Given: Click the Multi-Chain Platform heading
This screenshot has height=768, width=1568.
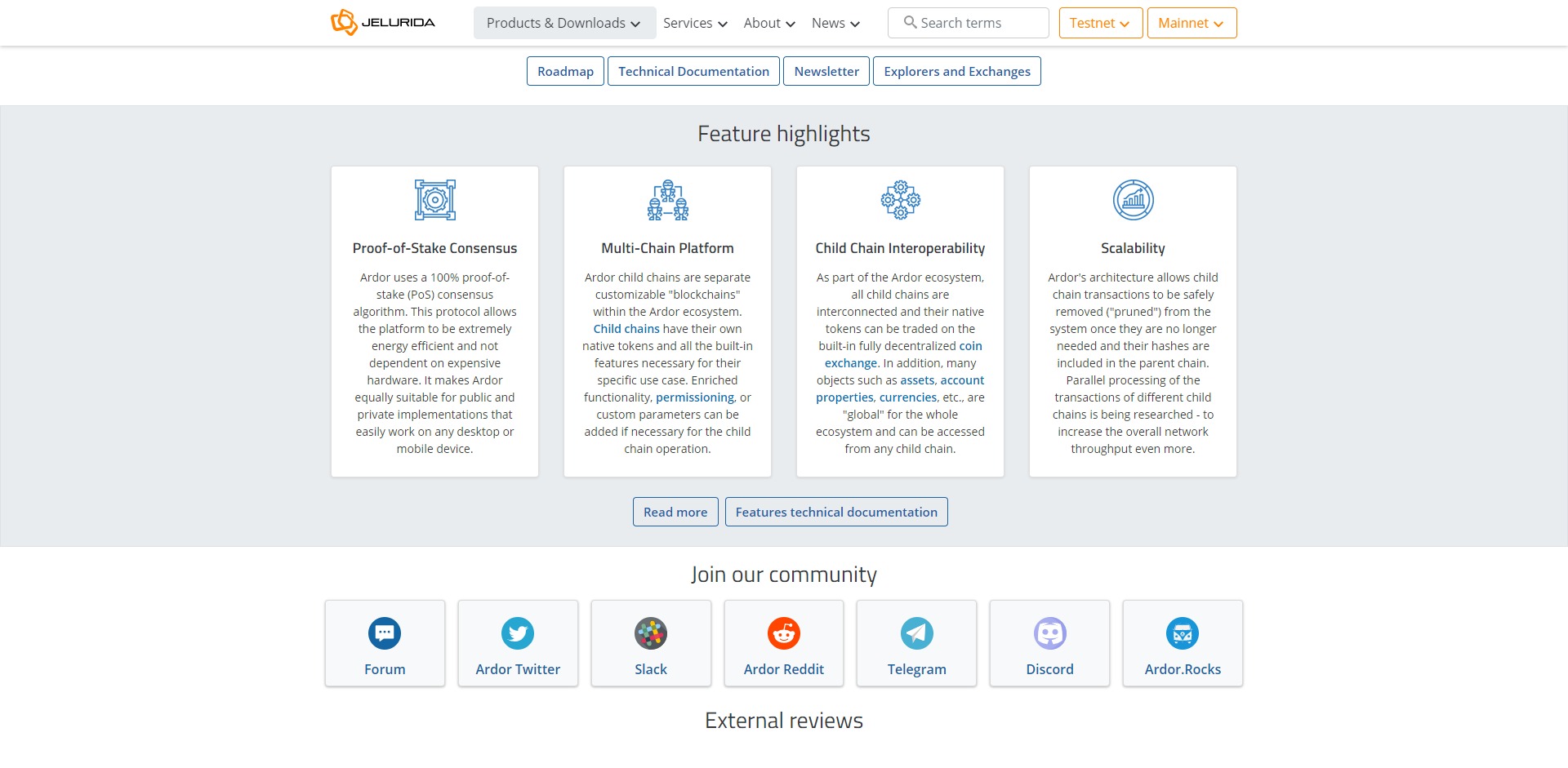Looking at the screenshot, I should coord(667,248).
